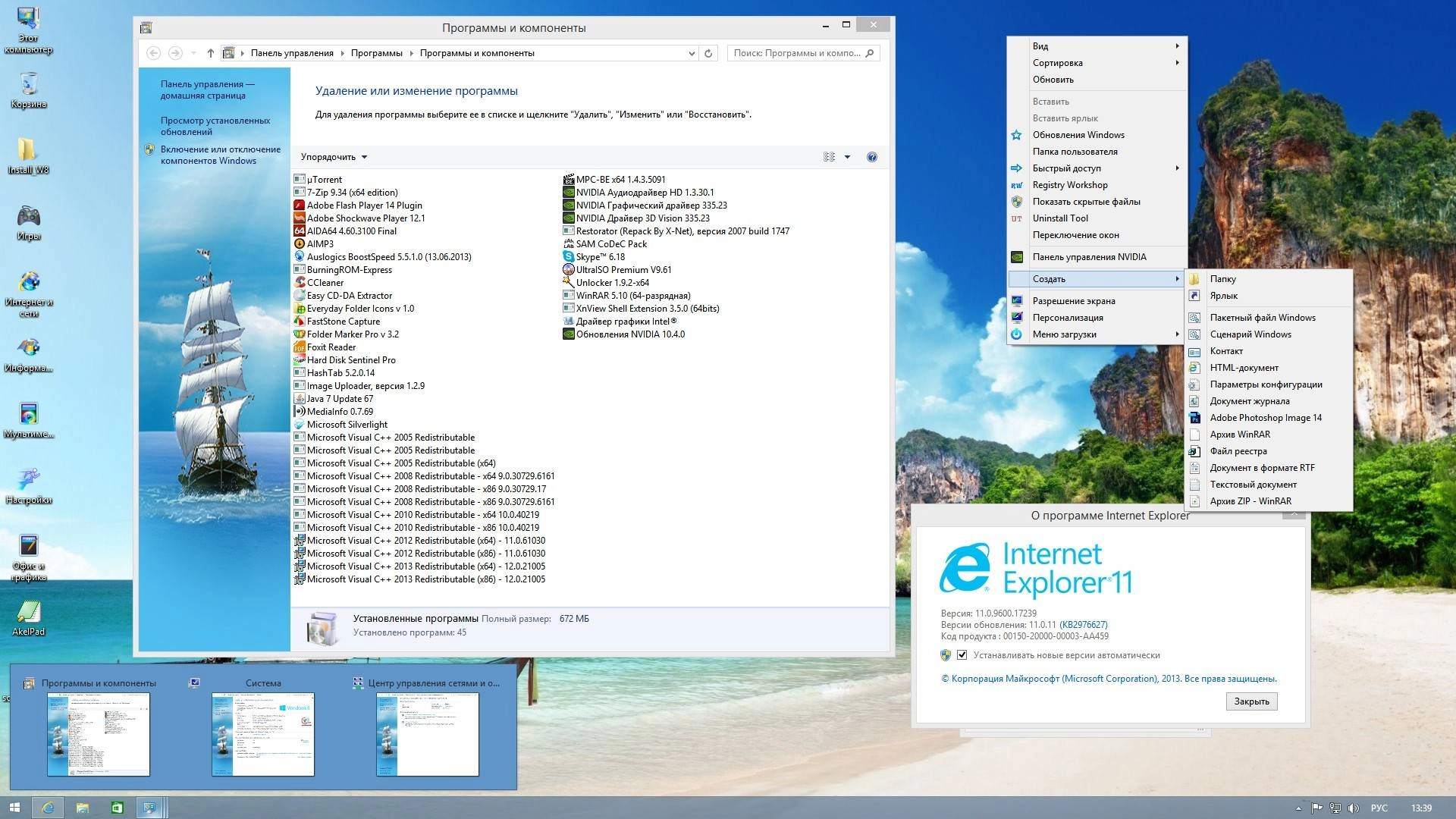This screenshot has height=819, width=1456.
Task: Click the Back arrow in Programs window
Action: (153, 53)
